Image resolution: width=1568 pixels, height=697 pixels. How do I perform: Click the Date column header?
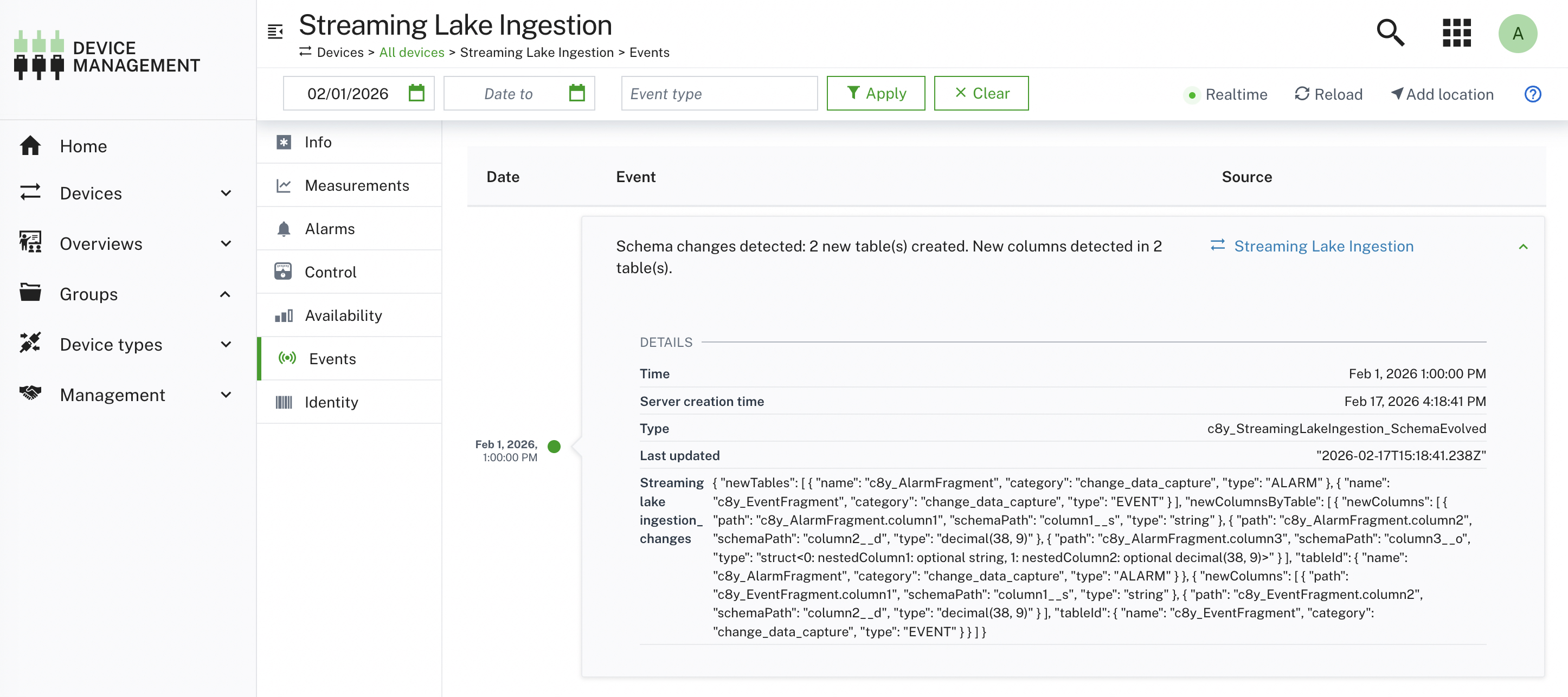pos(503,177)
